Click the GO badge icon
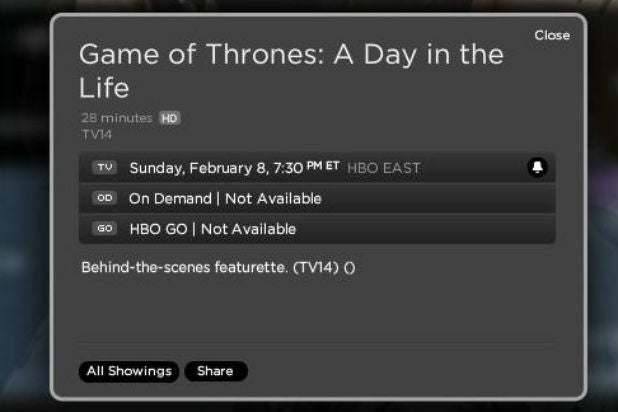This screenshot has width=618, height=412. click(105, 228)
